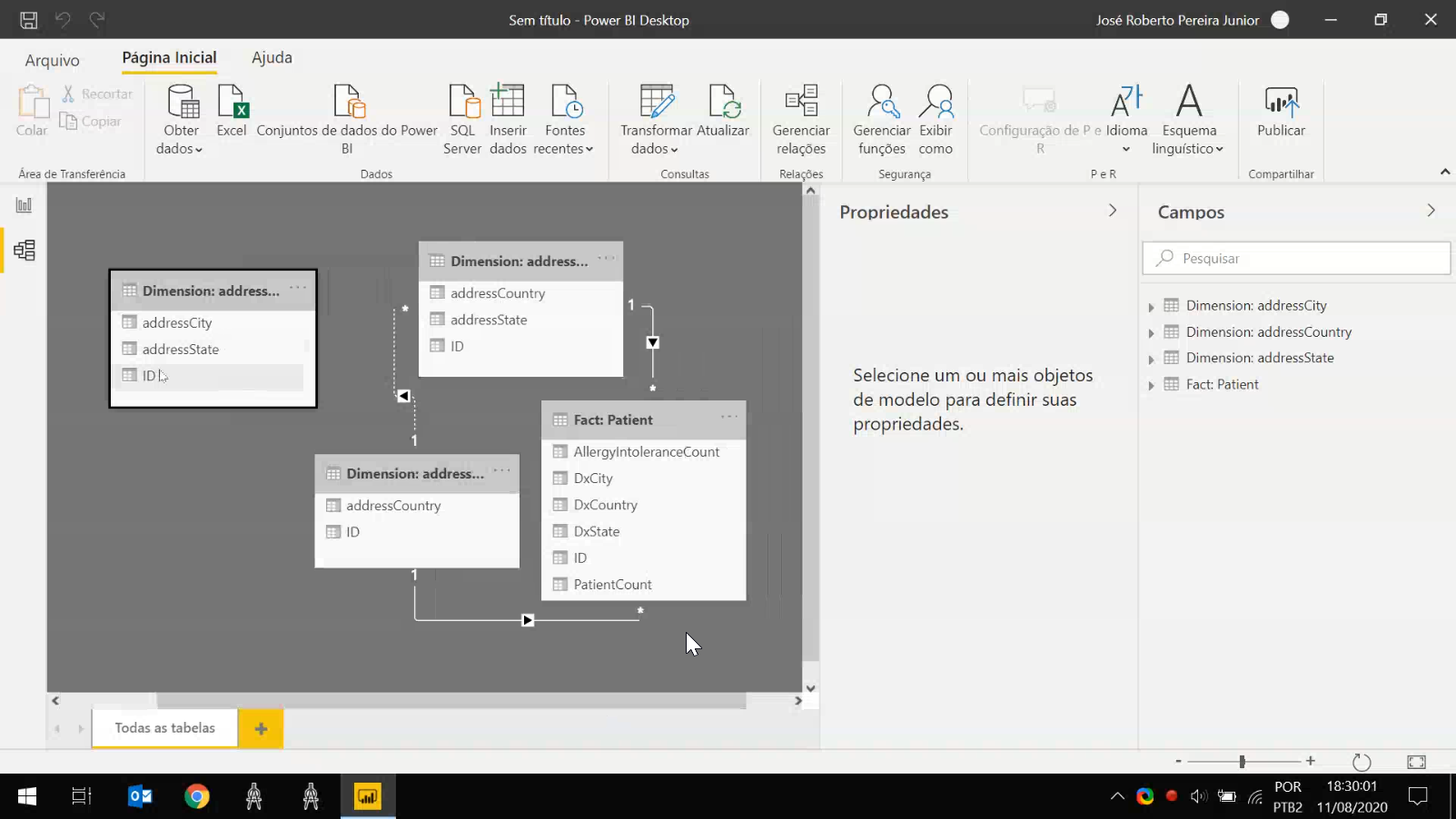Open Conjuntos de dados do Power BI
This screenshot has width=1456, height=819.
pyautogui.click(x=347, y=119)
